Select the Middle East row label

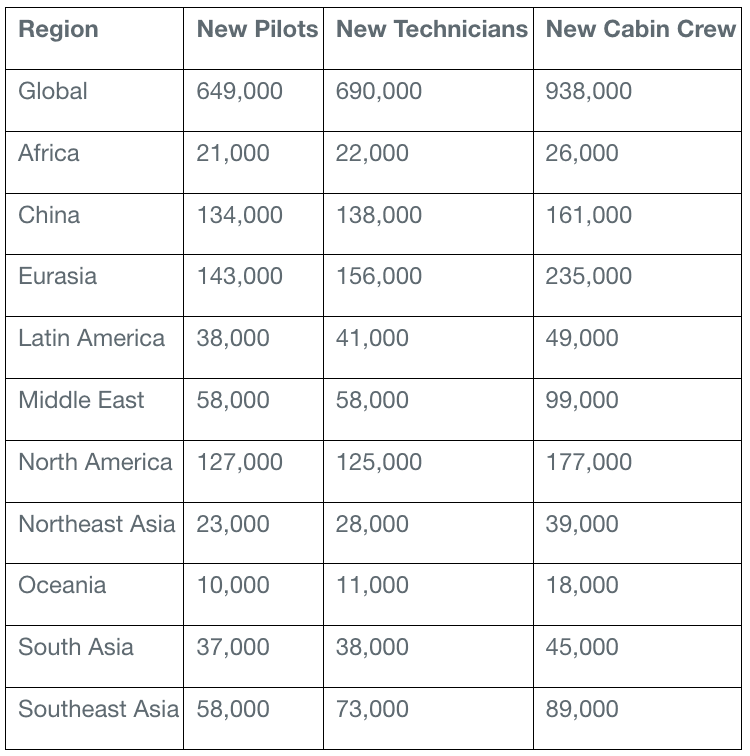81,400
